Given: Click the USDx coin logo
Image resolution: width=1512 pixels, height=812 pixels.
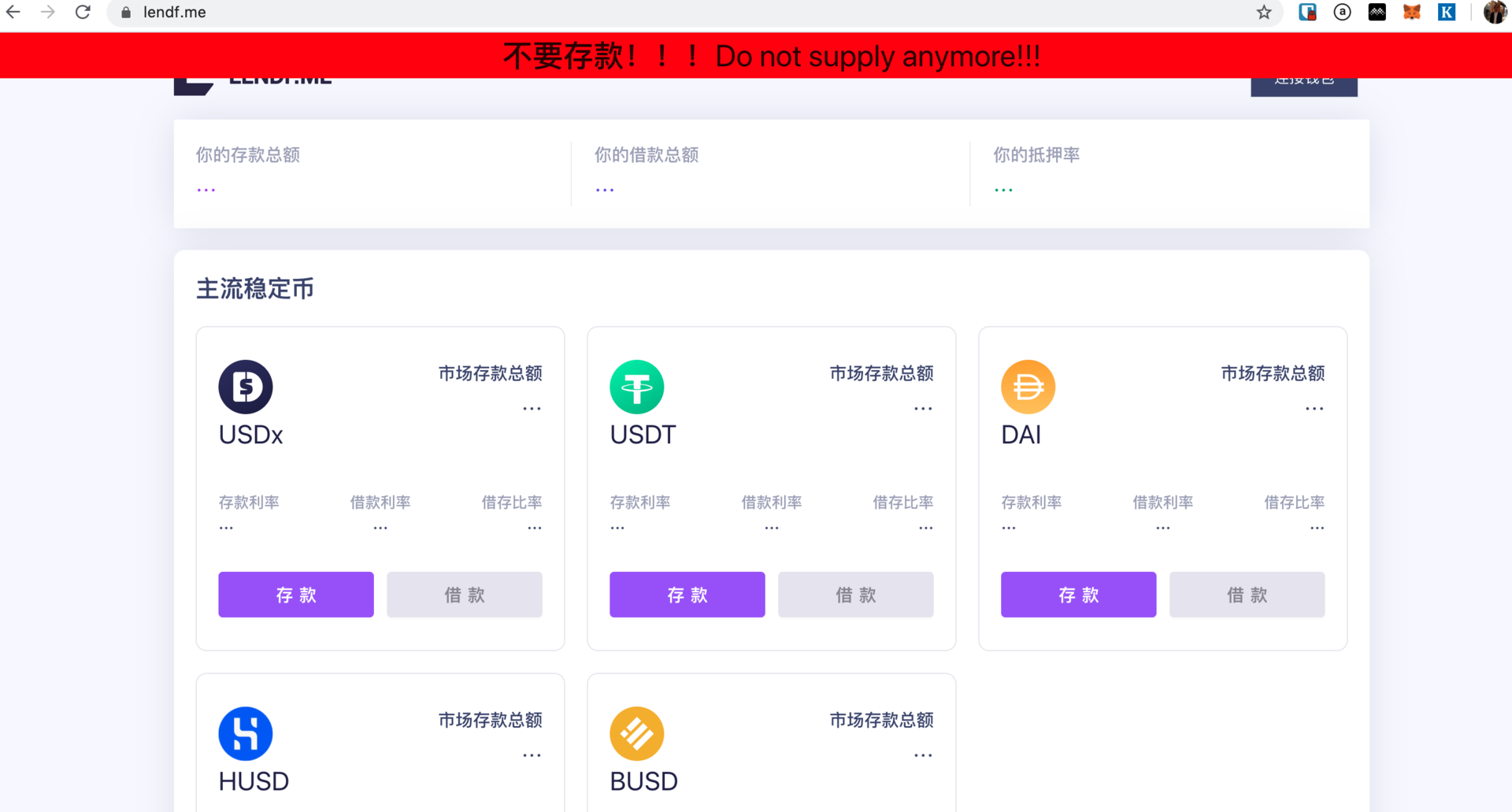Looking at the screenshot, I should [246, 387].
